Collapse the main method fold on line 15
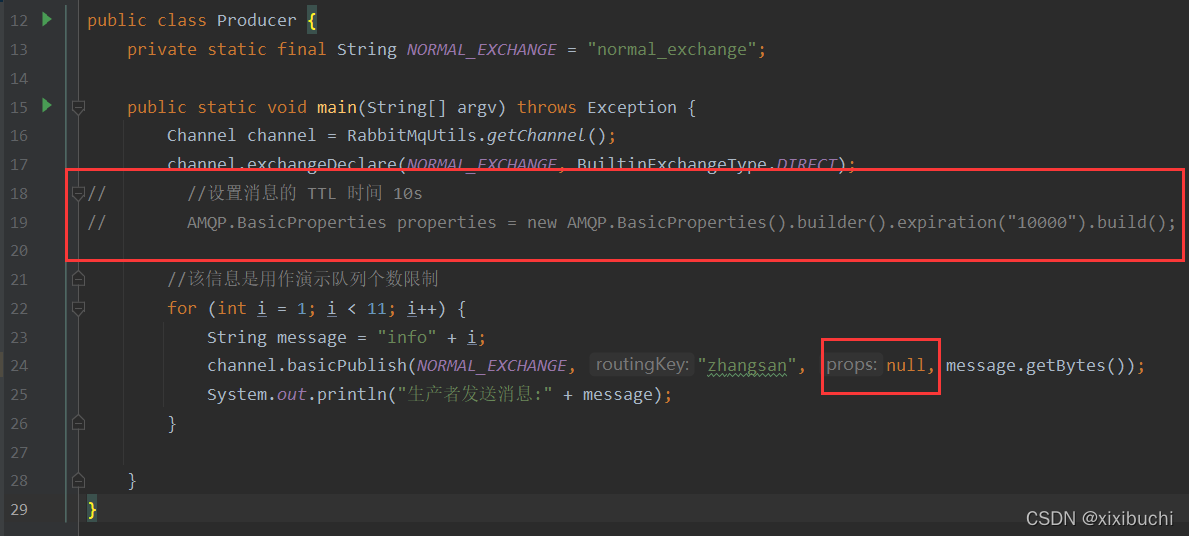This screenshot has height=536, width=1189. point(77,108)
